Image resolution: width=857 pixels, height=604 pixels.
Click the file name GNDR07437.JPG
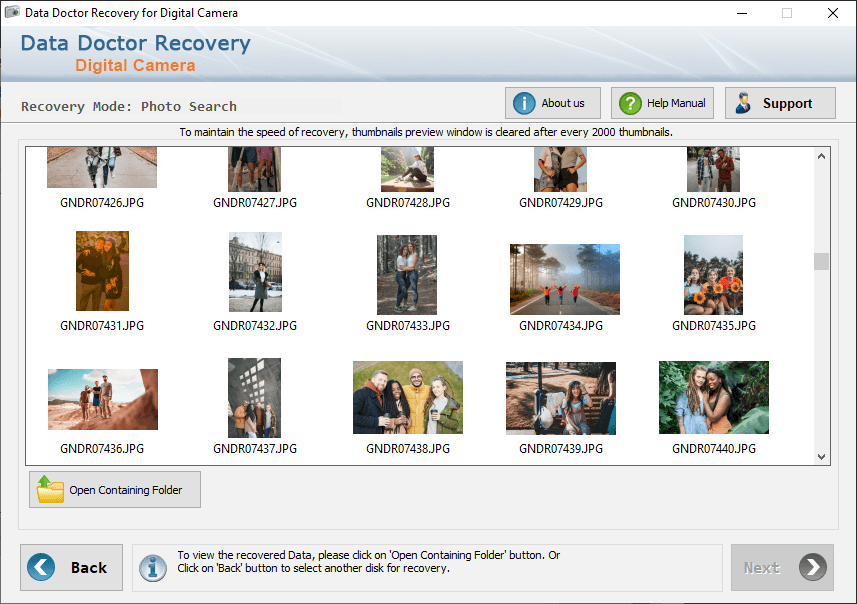[255, 449]
